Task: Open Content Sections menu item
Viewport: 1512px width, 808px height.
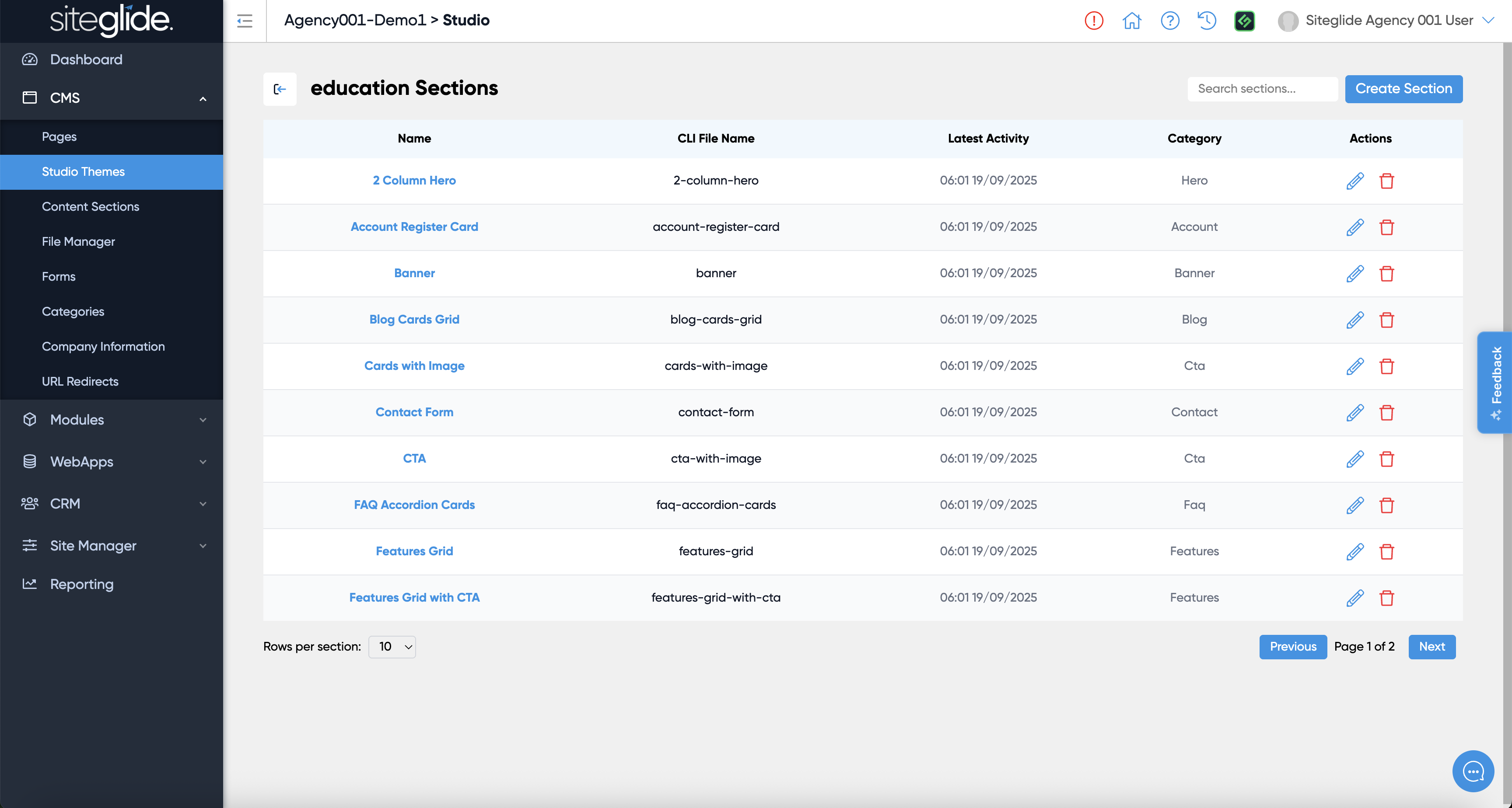Action: (x=91, y=206)
